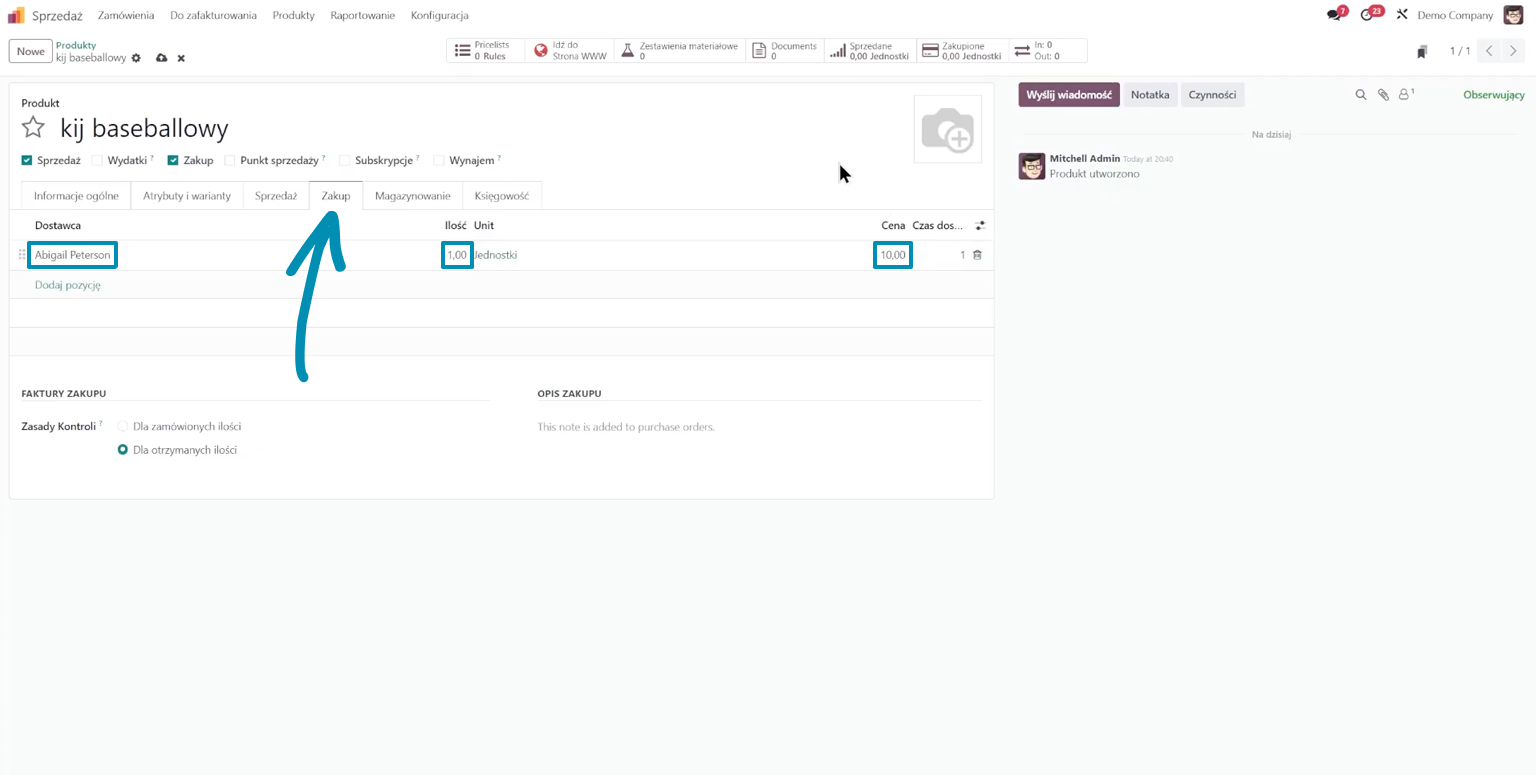The width and height of the screenshot is (1536, 775).
Task: Delete the Abigail Peterson supplier row
Action: pos(977,255)
